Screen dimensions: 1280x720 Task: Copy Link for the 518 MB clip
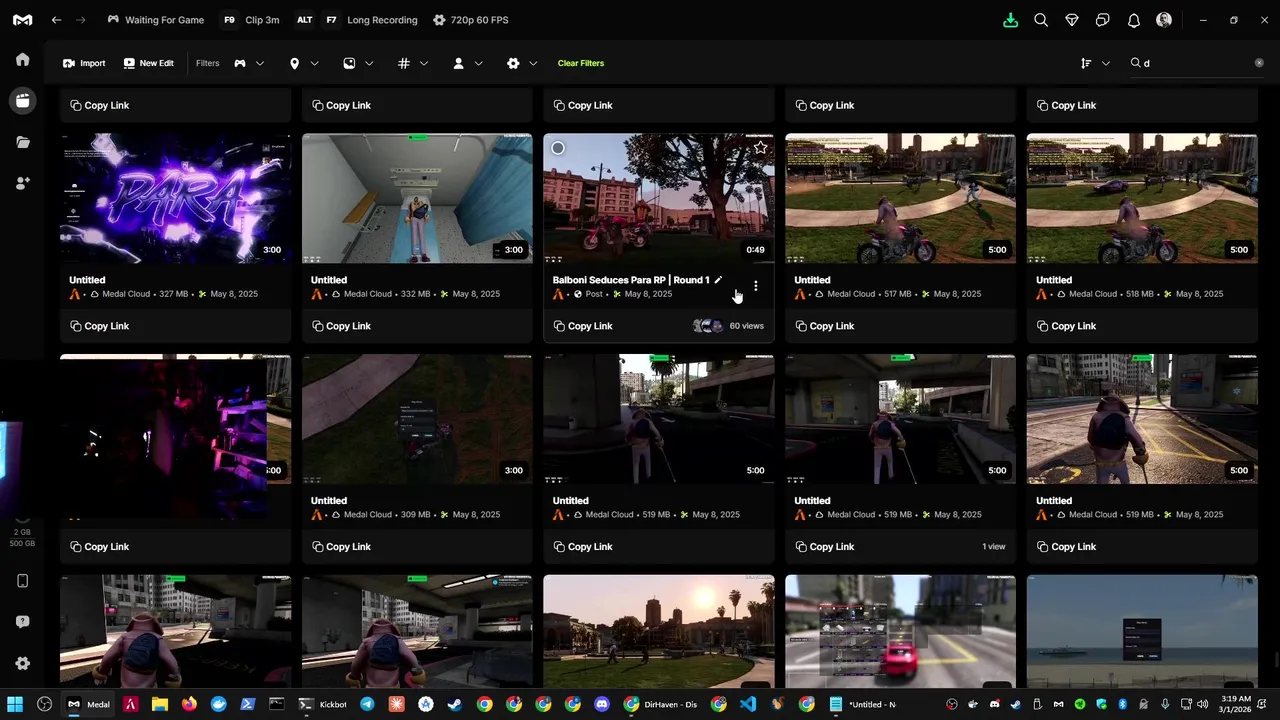pyautogui.click(x=1067, y=326)
